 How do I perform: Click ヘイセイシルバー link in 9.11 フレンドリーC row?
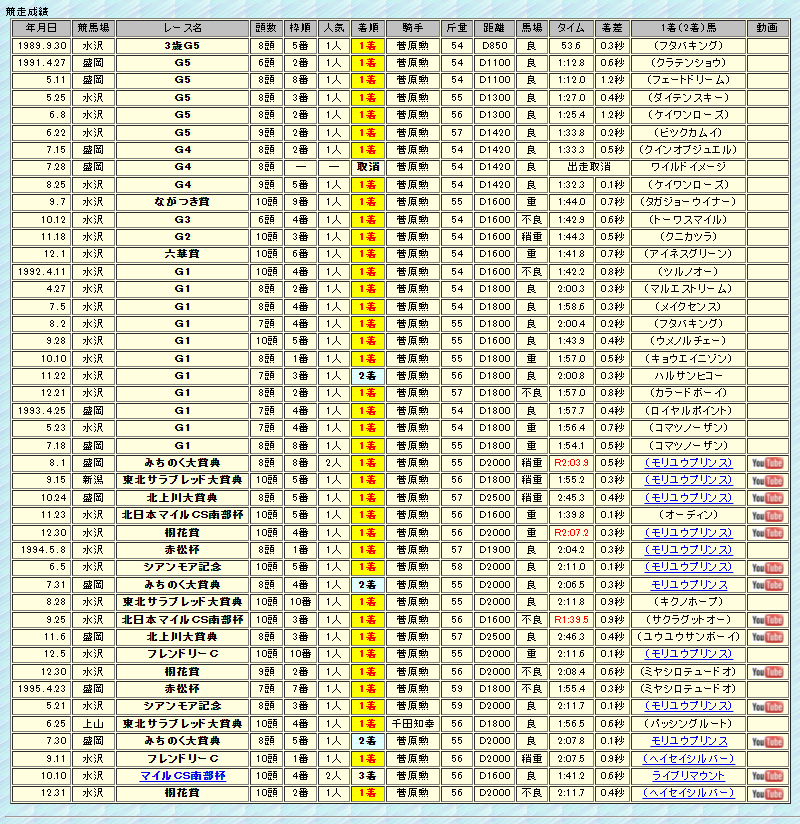point(689,758)
